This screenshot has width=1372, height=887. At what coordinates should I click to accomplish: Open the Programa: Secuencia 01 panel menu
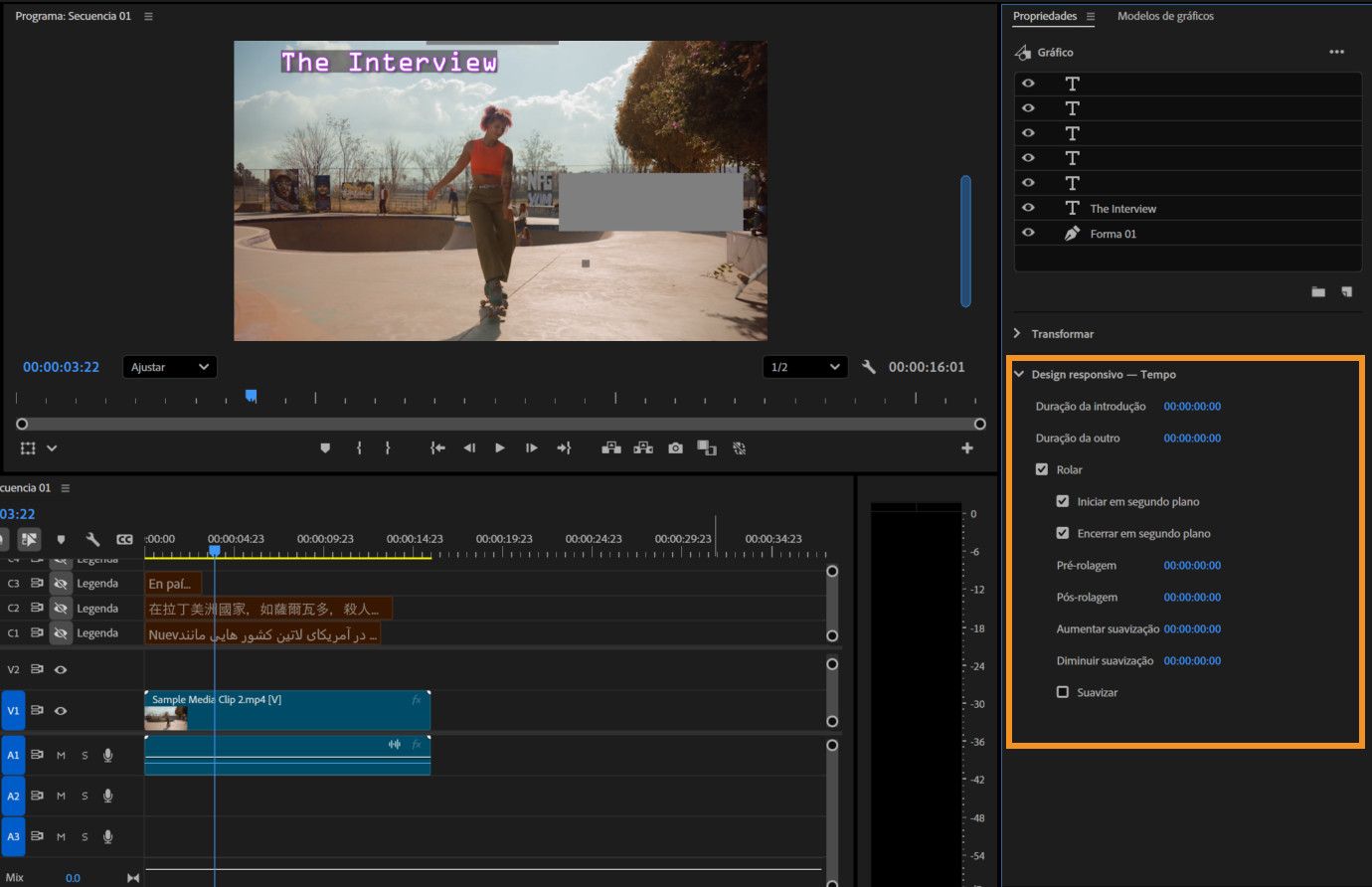(148, 16)
